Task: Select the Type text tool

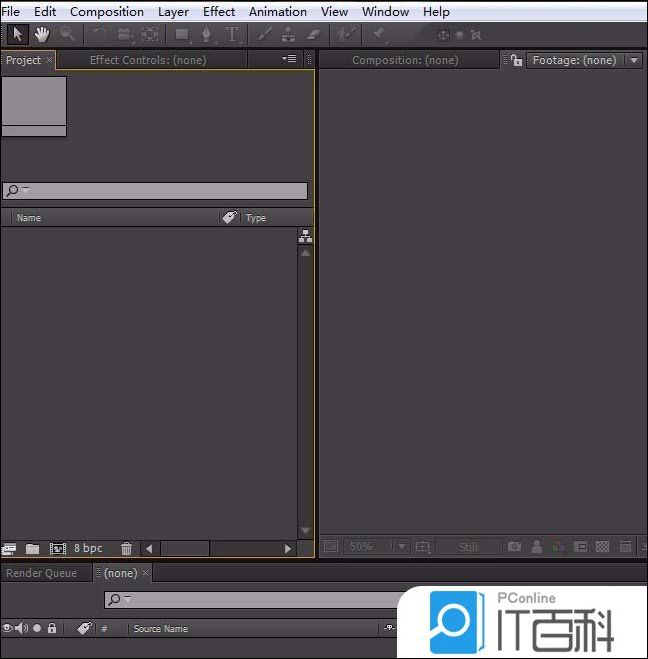Action: tap(232, 34)
